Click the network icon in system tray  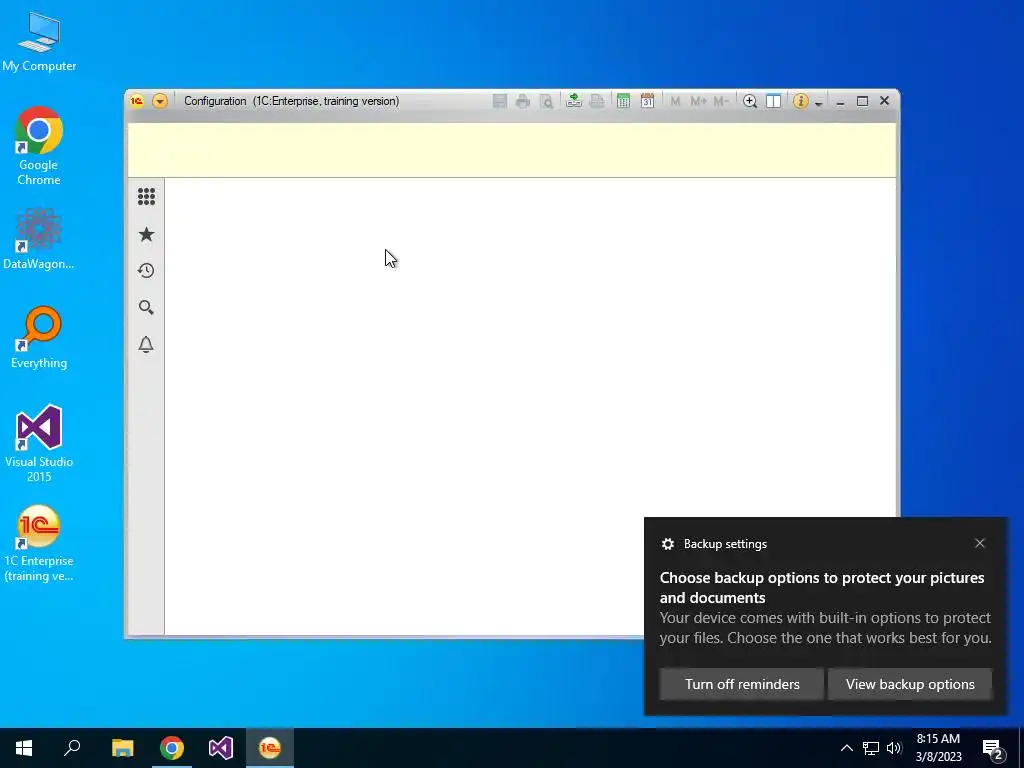tap(871, 748)
